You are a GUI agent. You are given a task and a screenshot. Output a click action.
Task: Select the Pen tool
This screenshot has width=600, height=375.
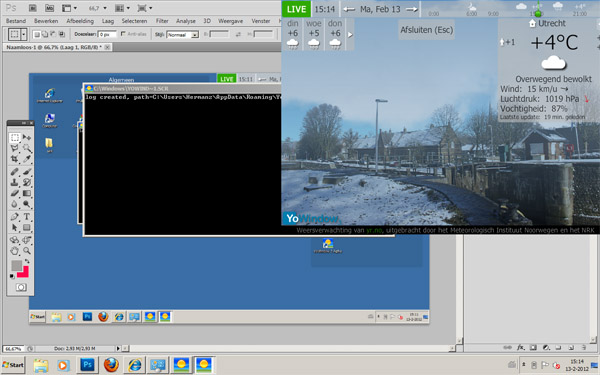15,217
